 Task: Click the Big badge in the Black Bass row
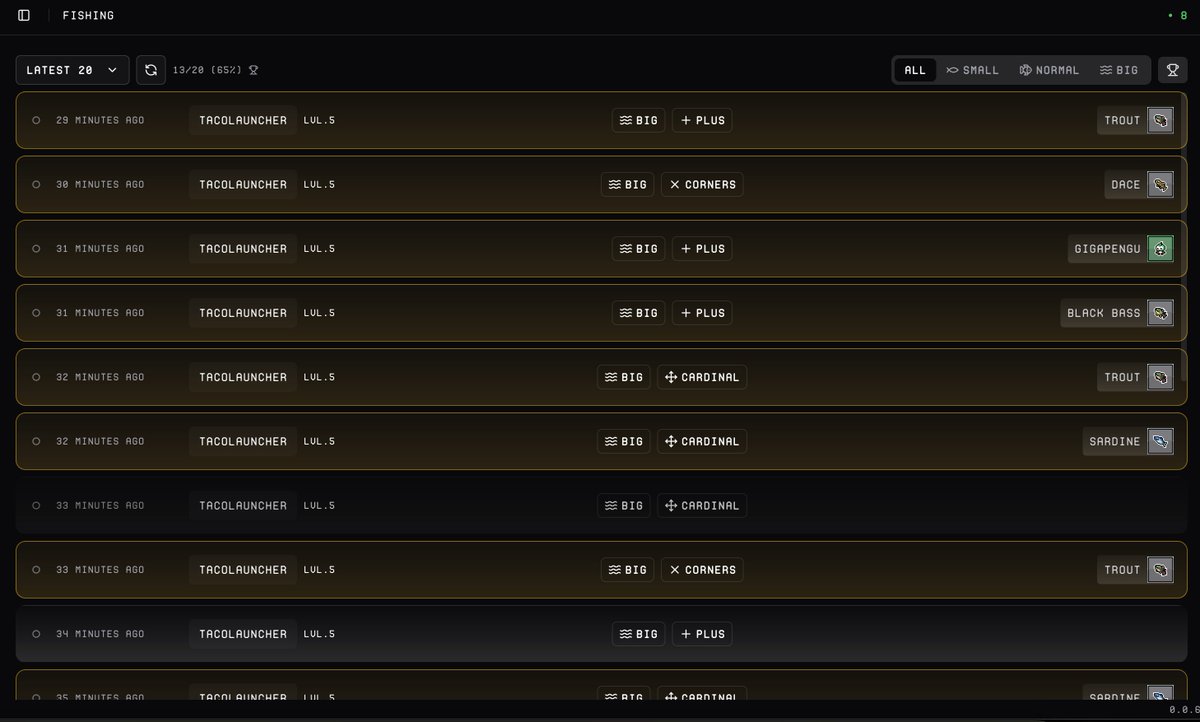coord(638,313)
